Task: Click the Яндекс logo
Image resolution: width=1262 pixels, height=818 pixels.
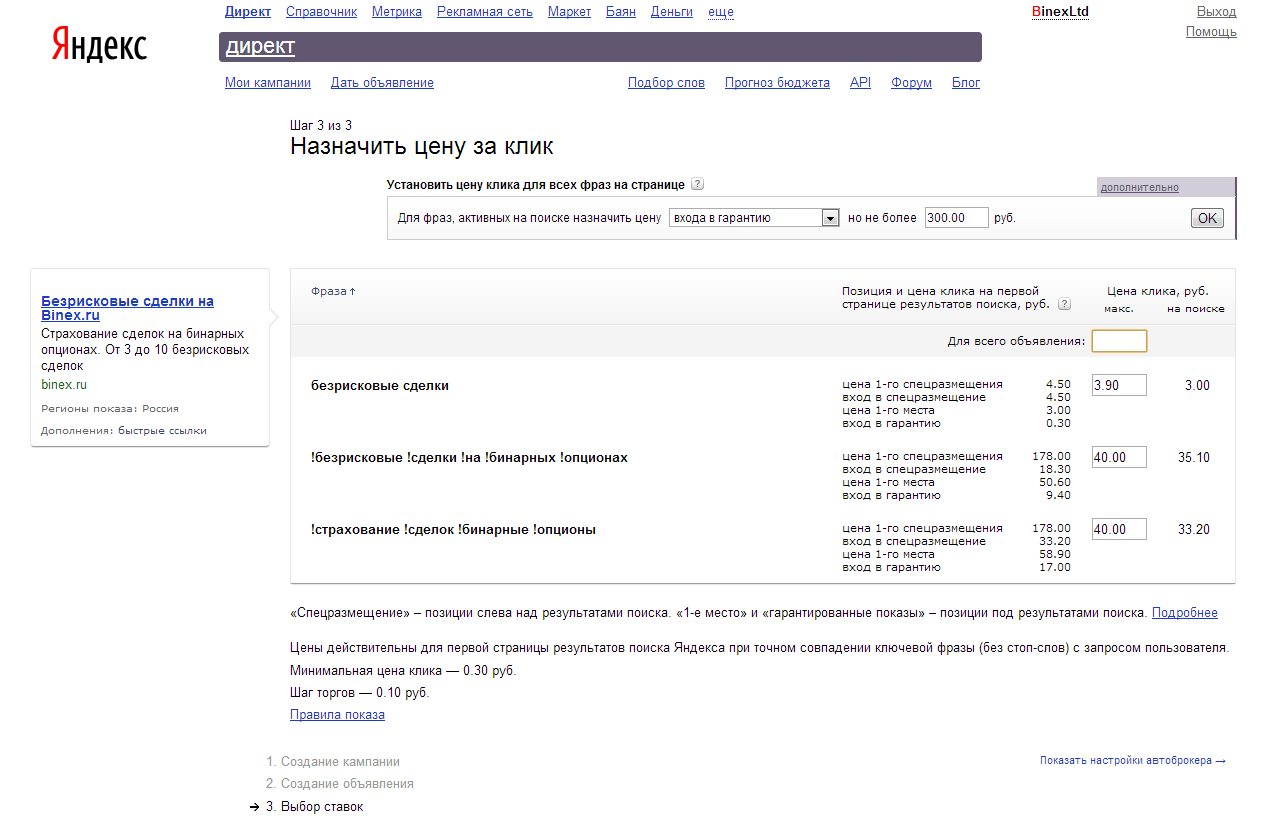Action: pyautogui.click(x=99, y=46)
